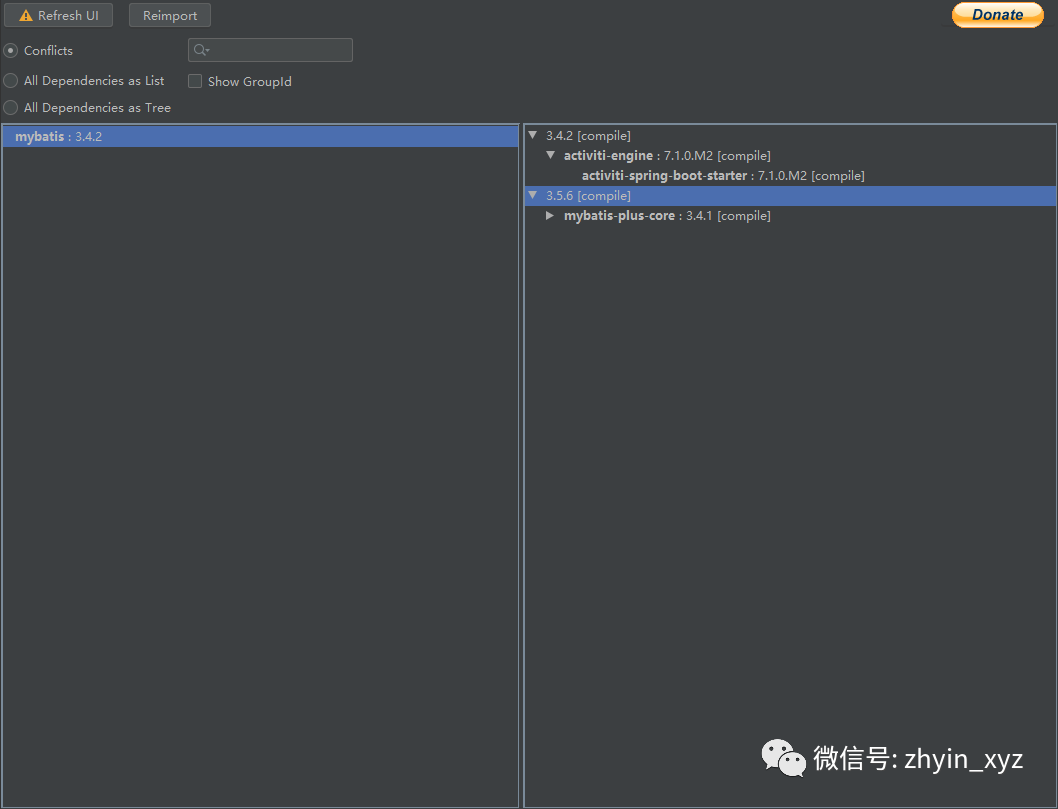1058x809 pixels.
Task: Select mybatis-plus-core : 3.4.1 row
Action: 791,216
